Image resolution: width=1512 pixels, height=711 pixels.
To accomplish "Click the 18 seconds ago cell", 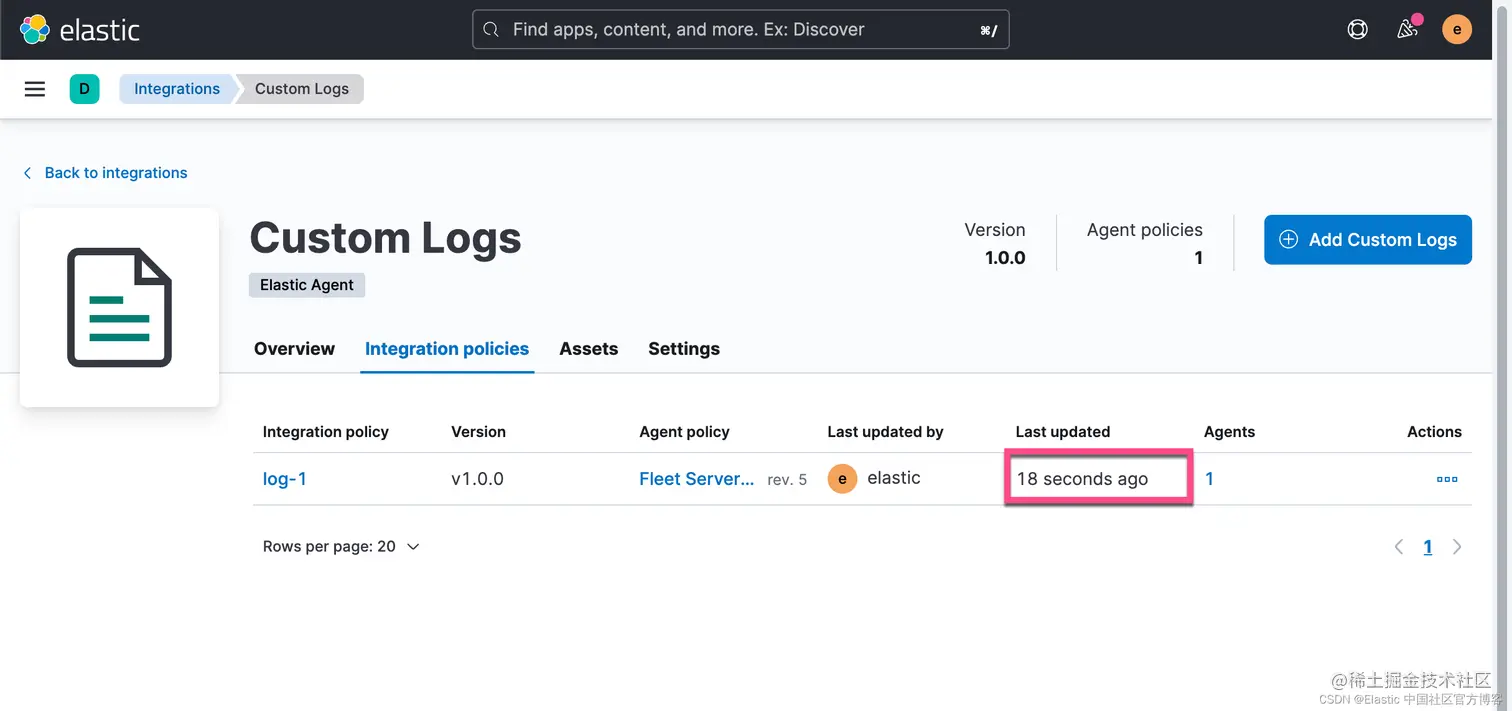I will [1083, 479].
